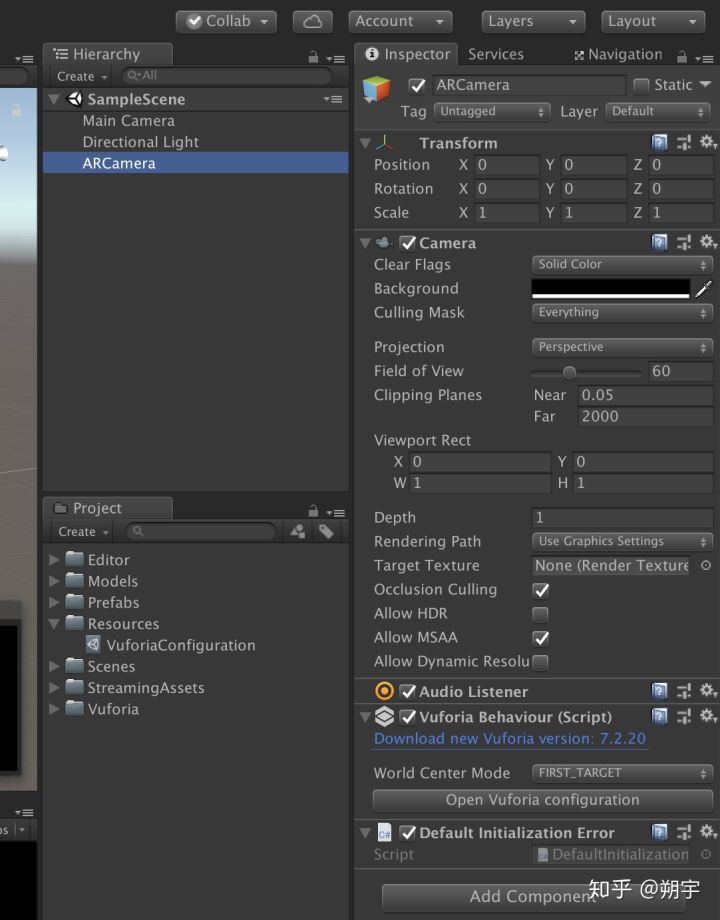Click the black Background color swatch

610,289
